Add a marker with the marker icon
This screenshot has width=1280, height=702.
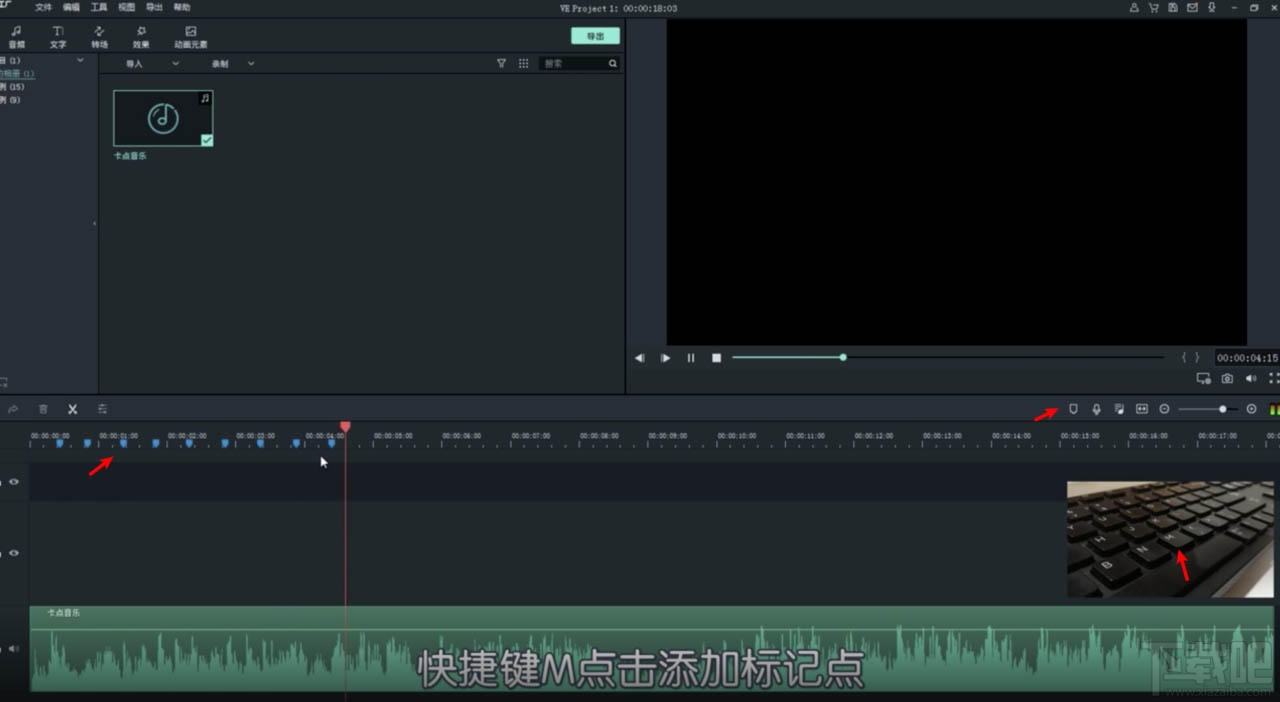click(x=1073, y=409)
